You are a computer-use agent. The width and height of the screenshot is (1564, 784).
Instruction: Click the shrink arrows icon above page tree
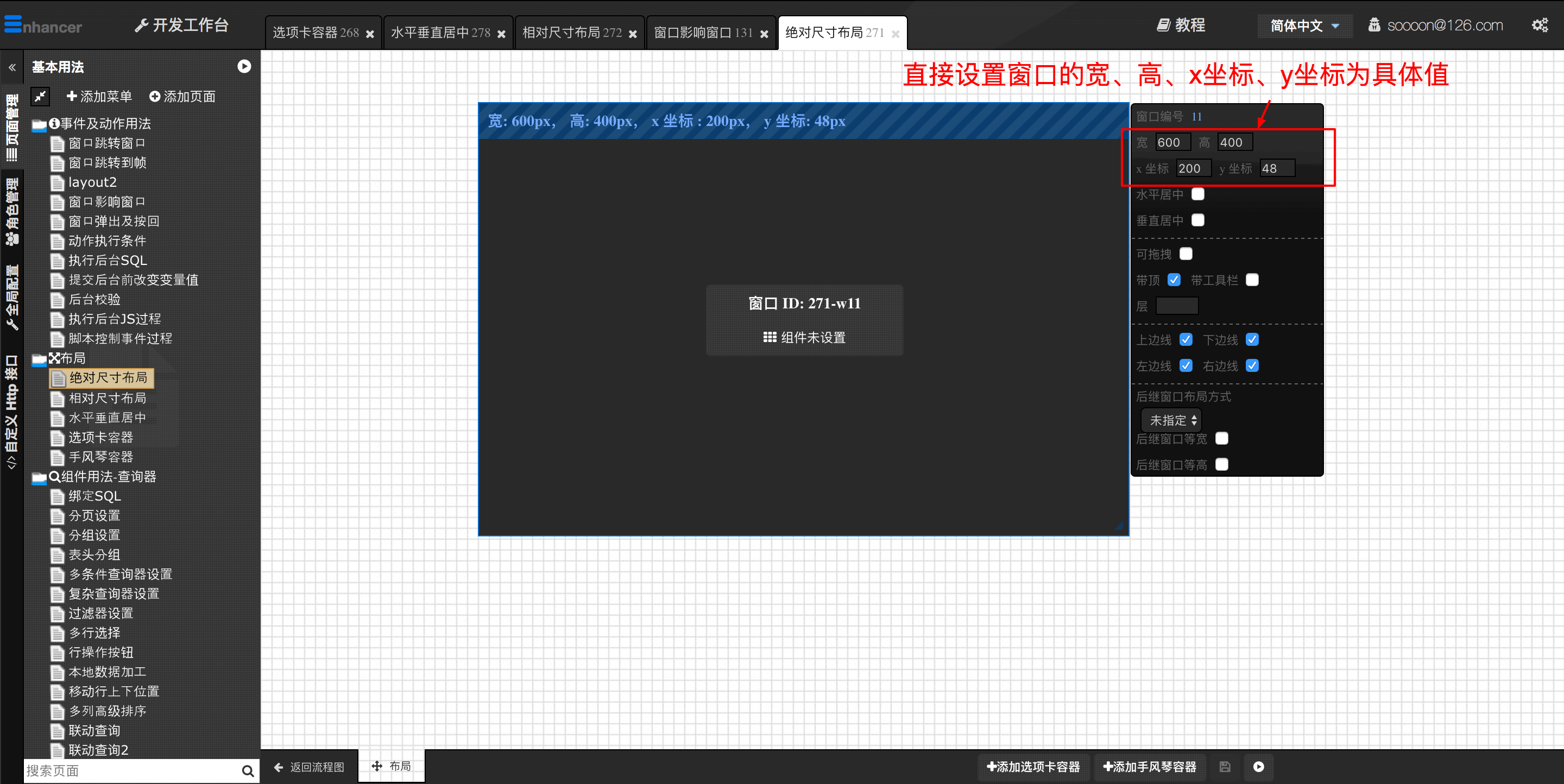click(40, 96)
